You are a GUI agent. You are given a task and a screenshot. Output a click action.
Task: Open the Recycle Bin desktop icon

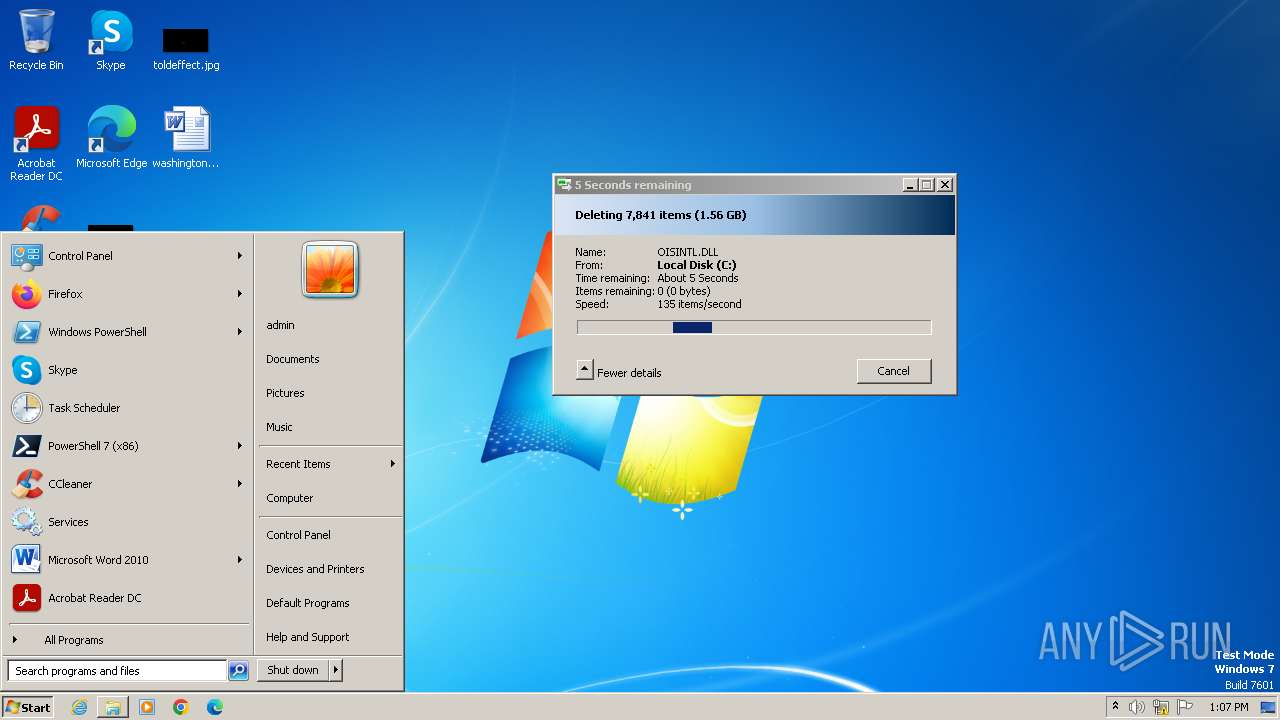tap(36, 40)
